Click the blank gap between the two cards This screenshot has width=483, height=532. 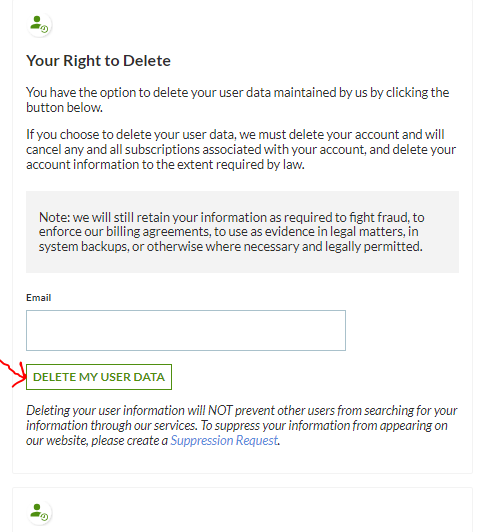242,480
